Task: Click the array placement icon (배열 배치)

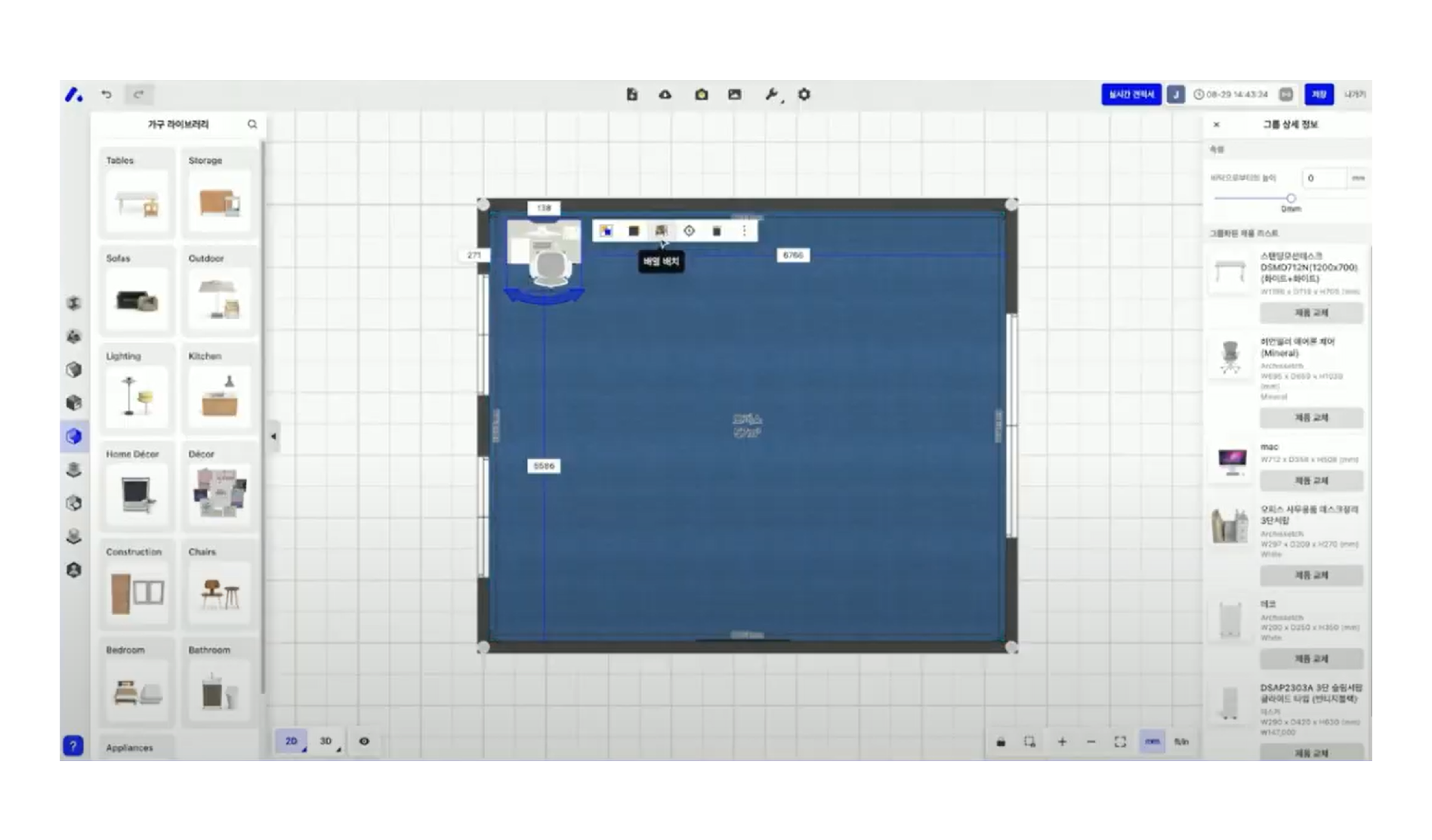Action: coord(661,231)
